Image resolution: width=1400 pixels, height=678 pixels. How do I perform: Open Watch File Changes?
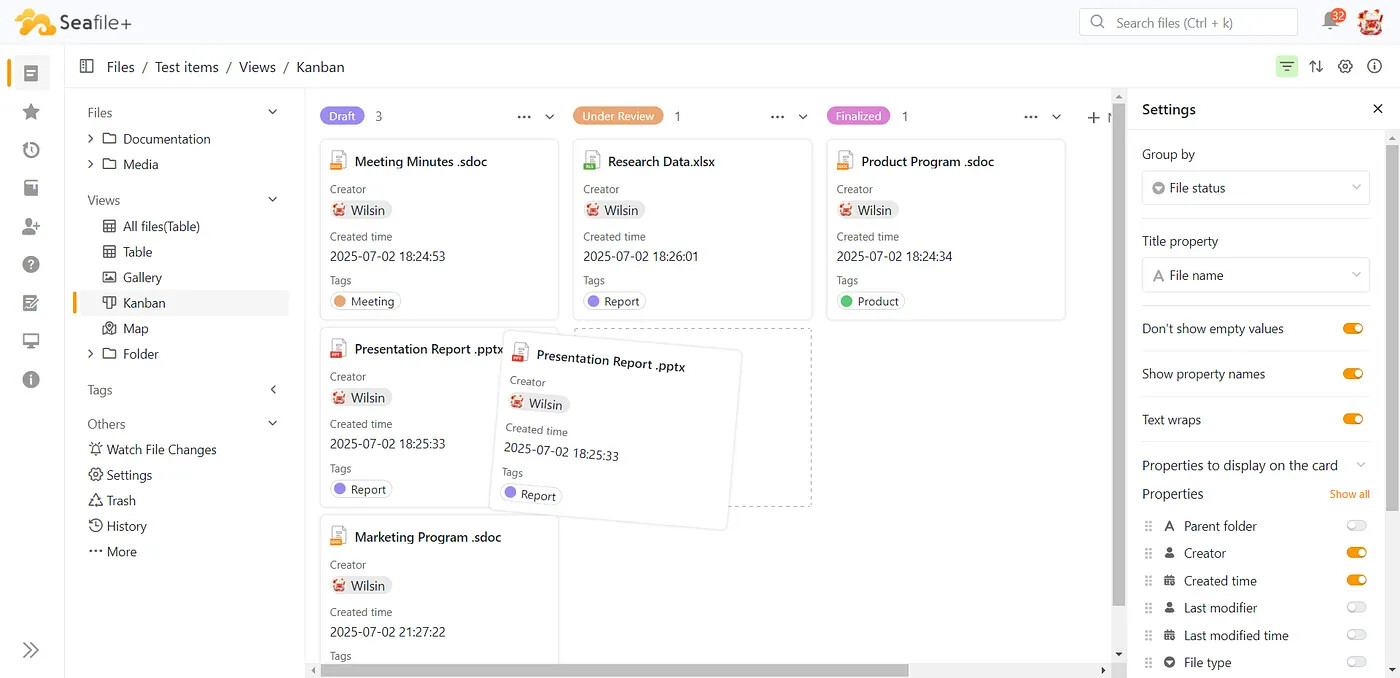161,450
